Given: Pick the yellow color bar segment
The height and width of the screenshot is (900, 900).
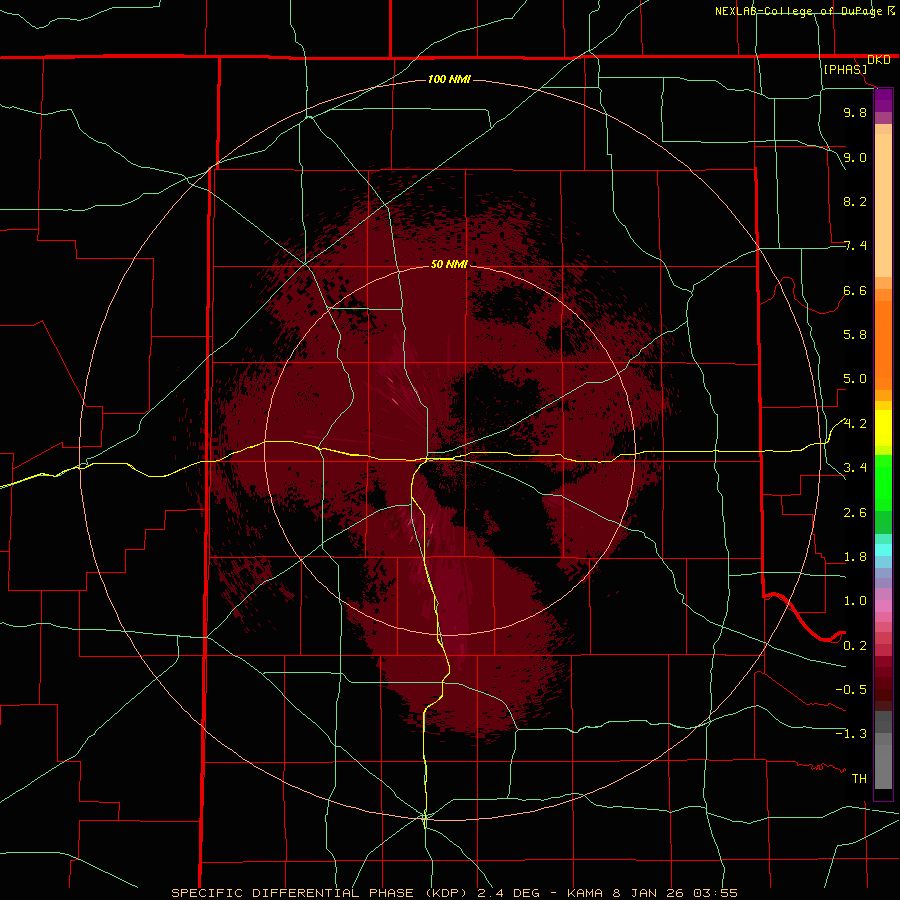Looking at the screenshot, I should point(883,428).
